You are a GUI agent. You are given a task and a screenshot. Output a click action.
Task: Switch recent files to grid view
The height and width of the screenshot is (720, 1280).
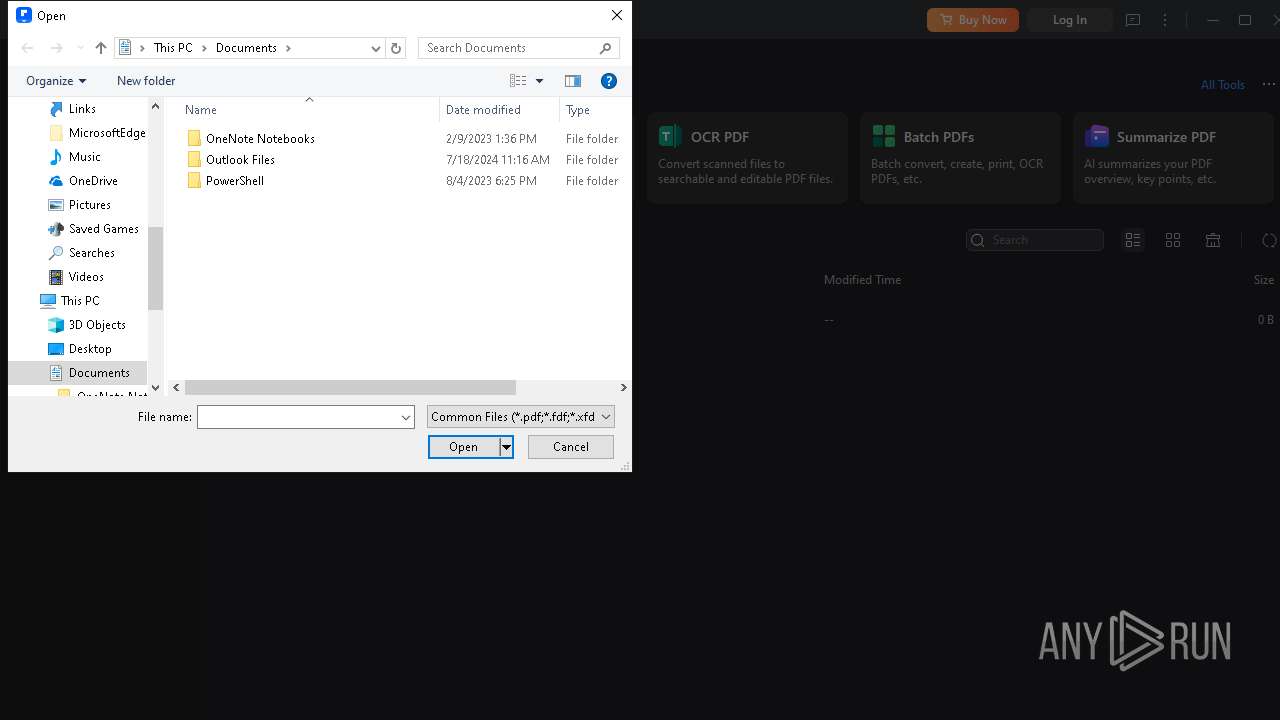click(x=1173, y=240)
